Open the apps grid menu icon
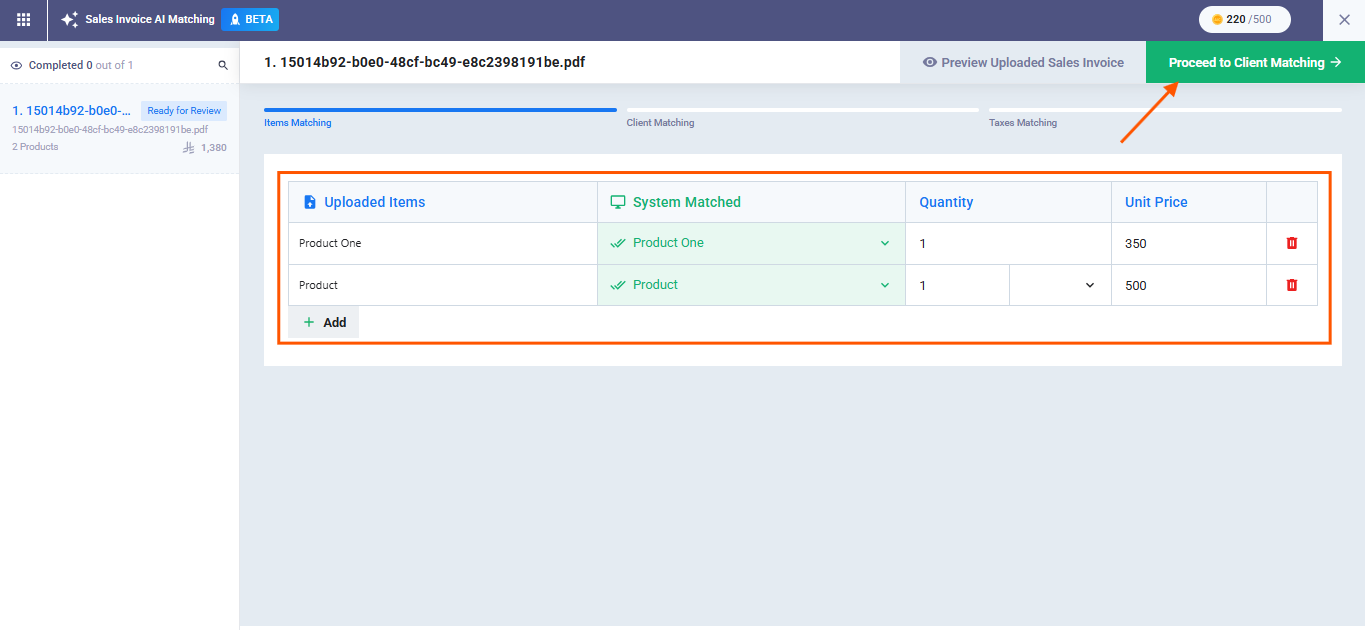 [x=23, y=19]
